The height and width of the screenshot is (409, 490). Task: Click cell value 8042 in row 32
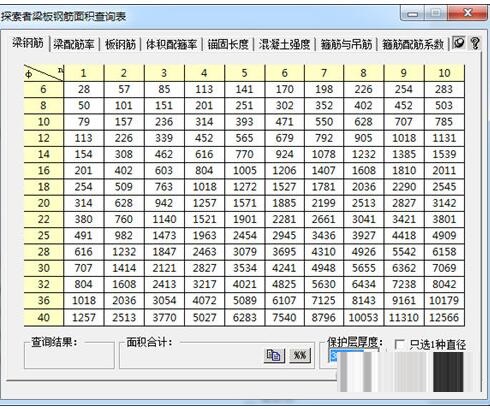(444, 284)
